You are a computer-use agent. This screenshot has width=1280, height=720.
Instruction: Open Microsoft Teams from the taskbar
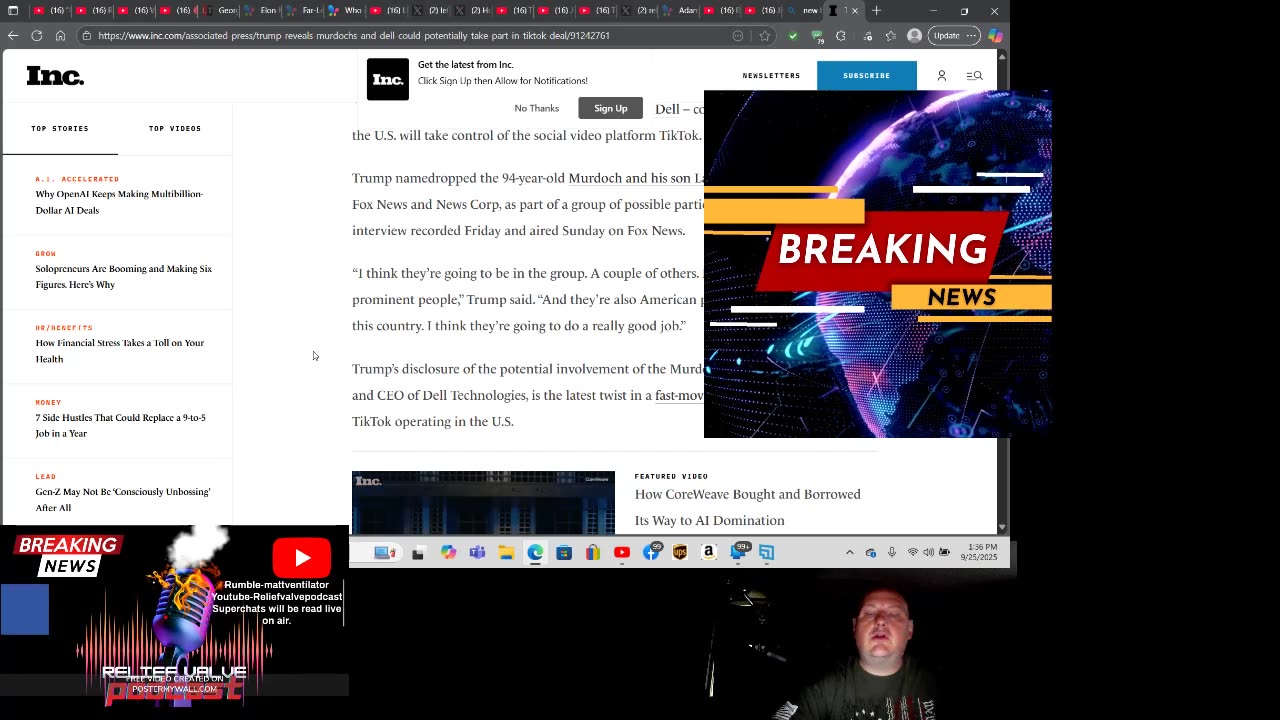pyautogui.click(x=477, y=552)
